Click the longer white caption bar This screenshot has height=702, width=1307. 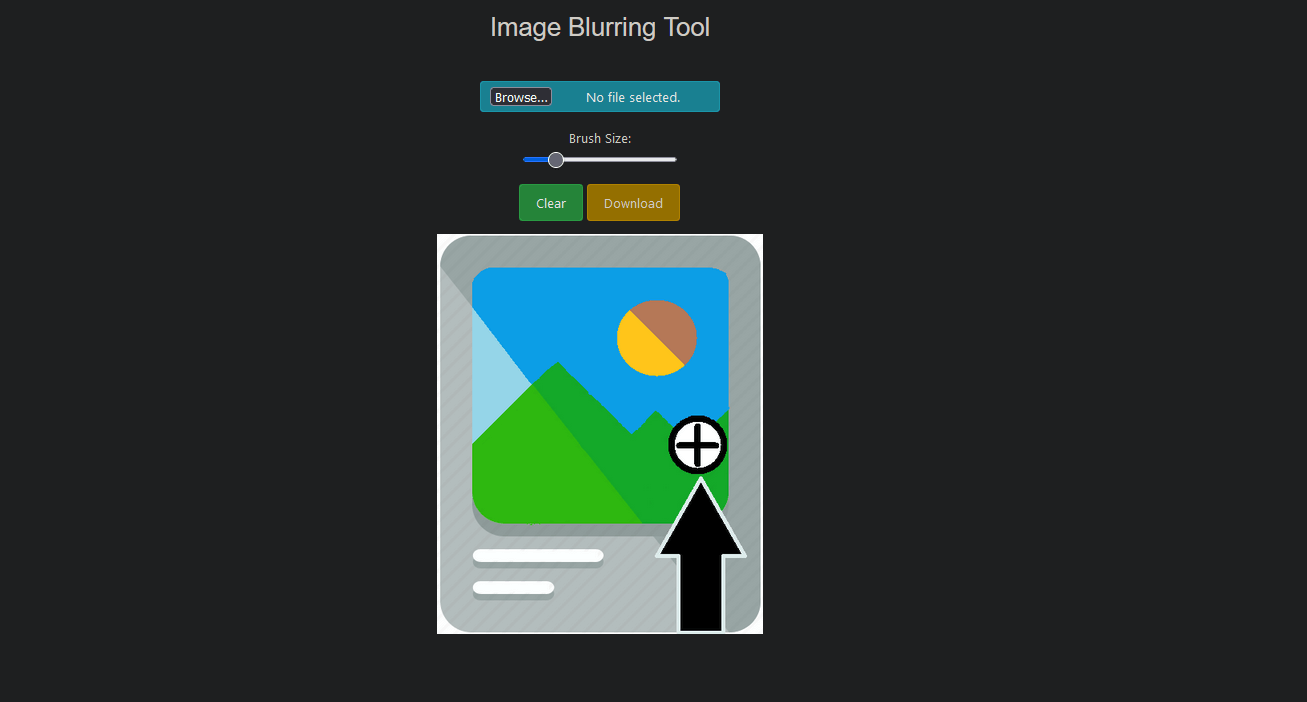[538, 556]
